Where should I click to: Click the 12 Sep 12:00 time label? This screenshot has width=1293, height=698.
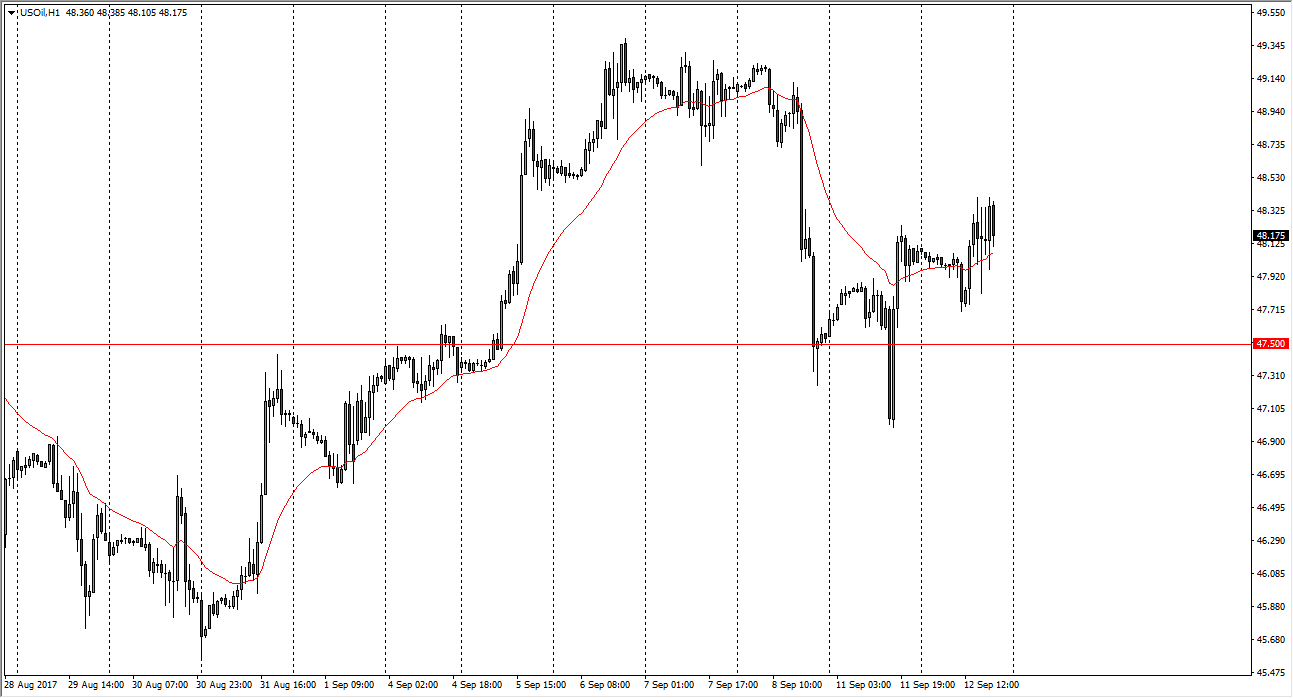point(991,685)
